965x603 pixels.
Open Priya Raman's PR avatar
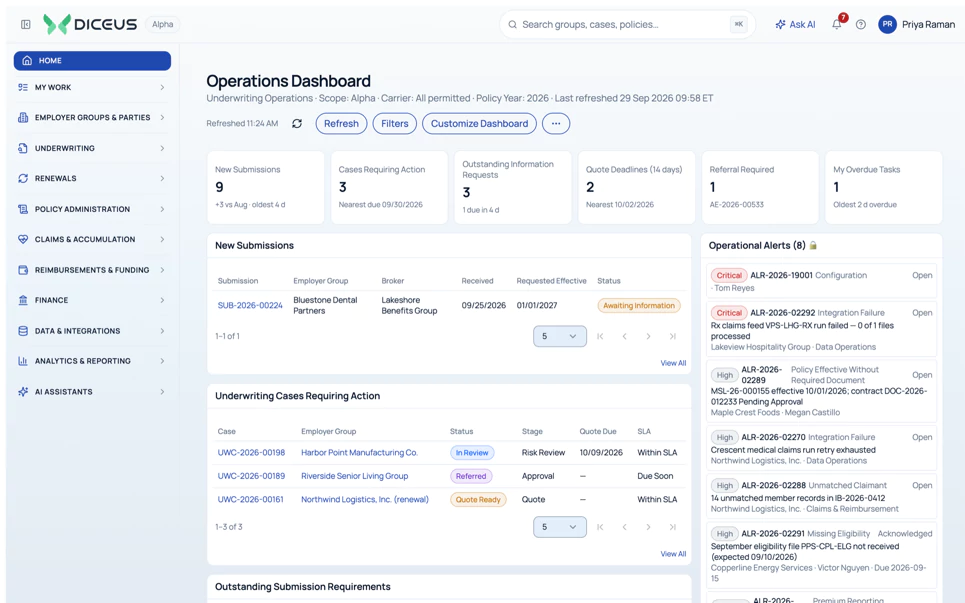coord(887,25)
